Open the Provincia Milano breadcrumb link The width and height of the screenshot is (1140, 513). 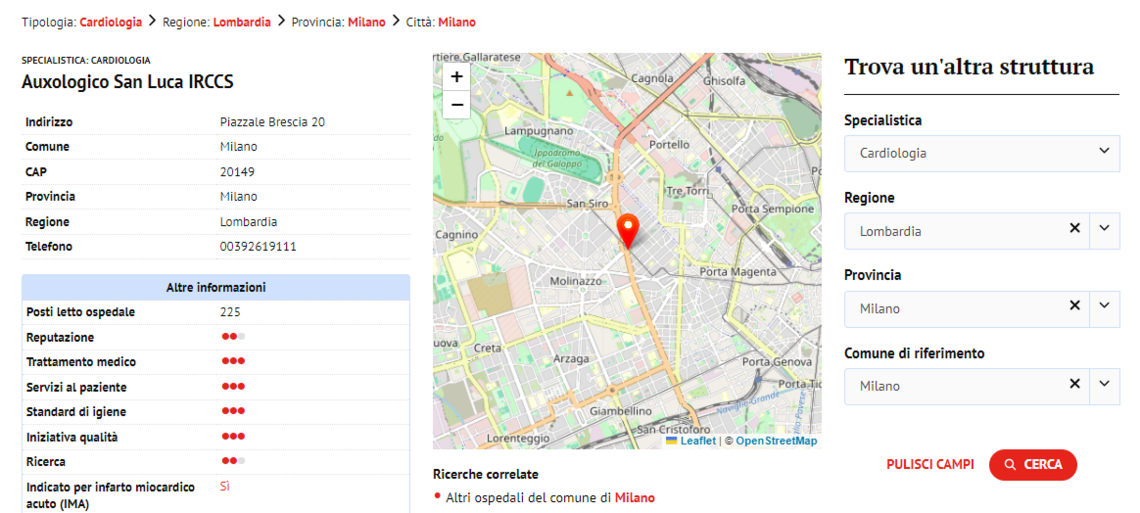click(x=366, y=22)
